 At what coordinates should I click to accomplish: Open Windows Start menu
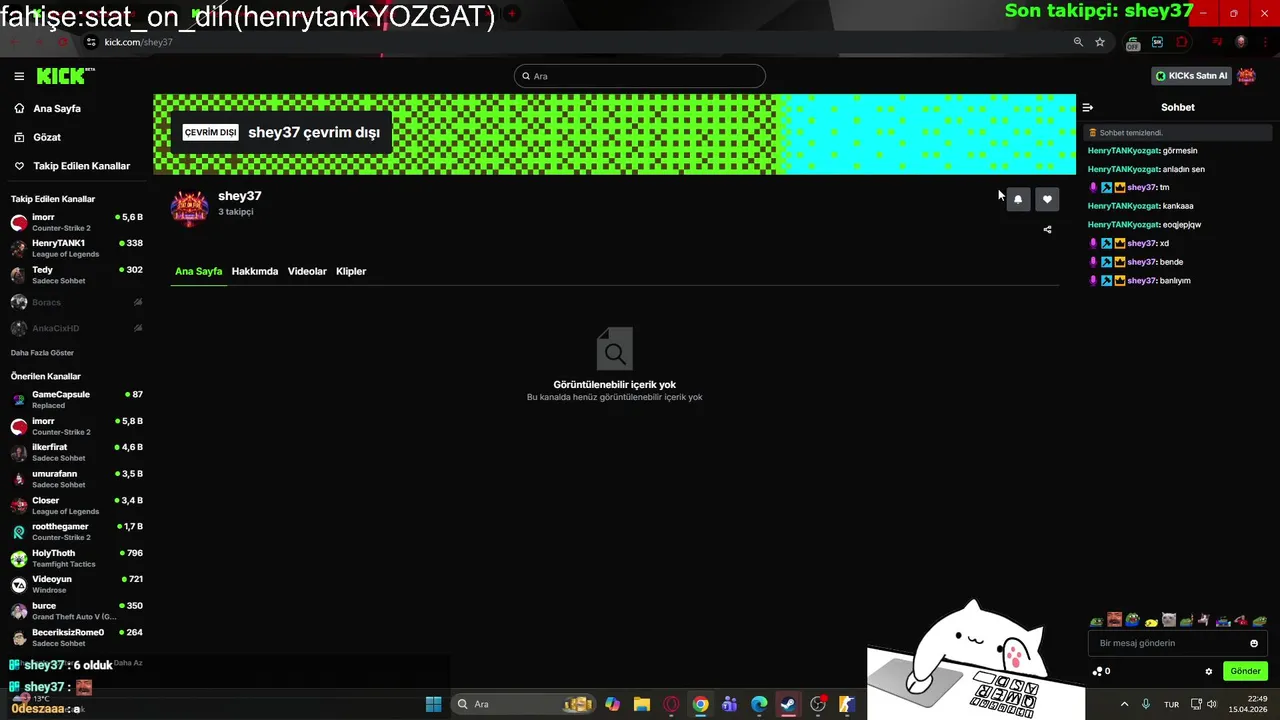(433, 704)
